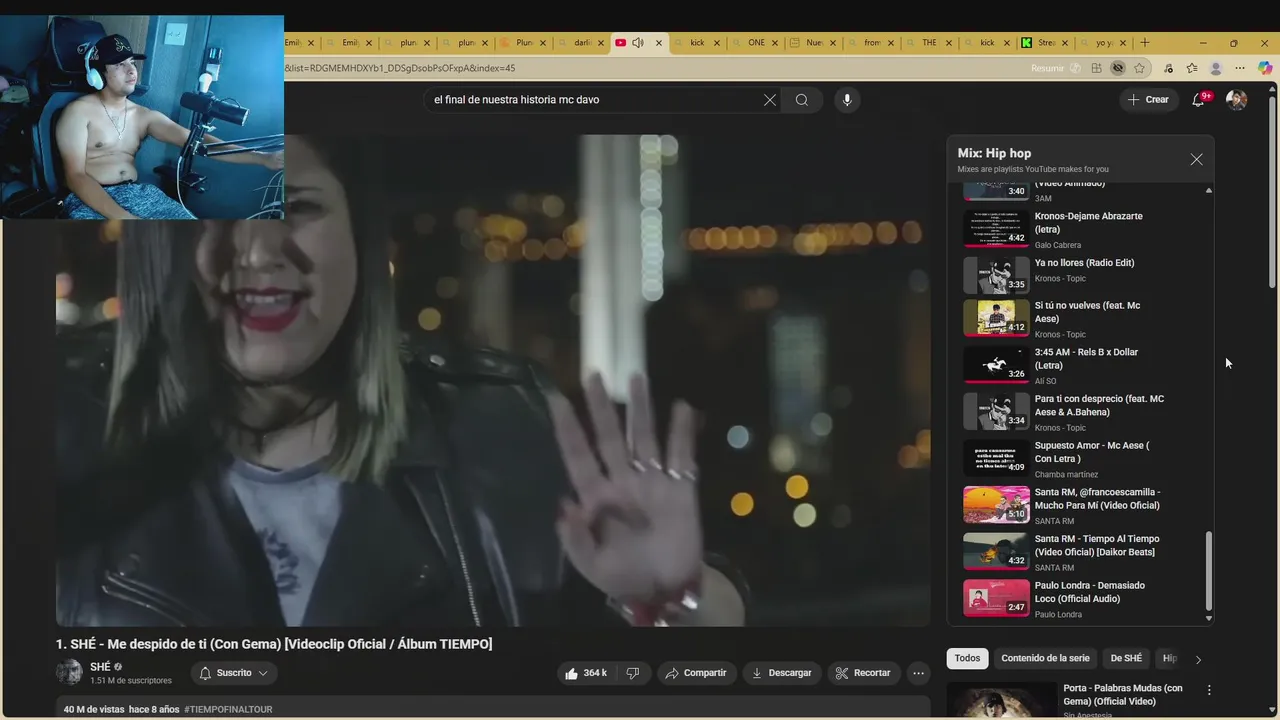Image resolution: width=1280 pixels, height=720 pixels.
Task: Mute the tab via the speaker icon
Action: click(x=638, y=43)
